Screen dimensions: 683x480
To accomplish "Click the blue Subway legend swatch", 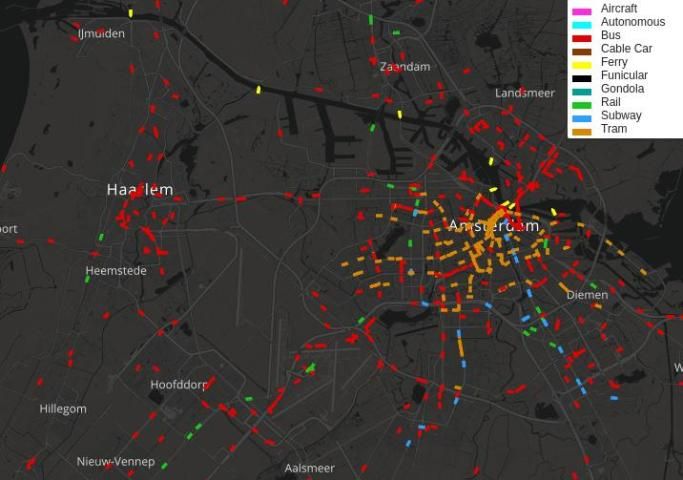I will (582, 118).
